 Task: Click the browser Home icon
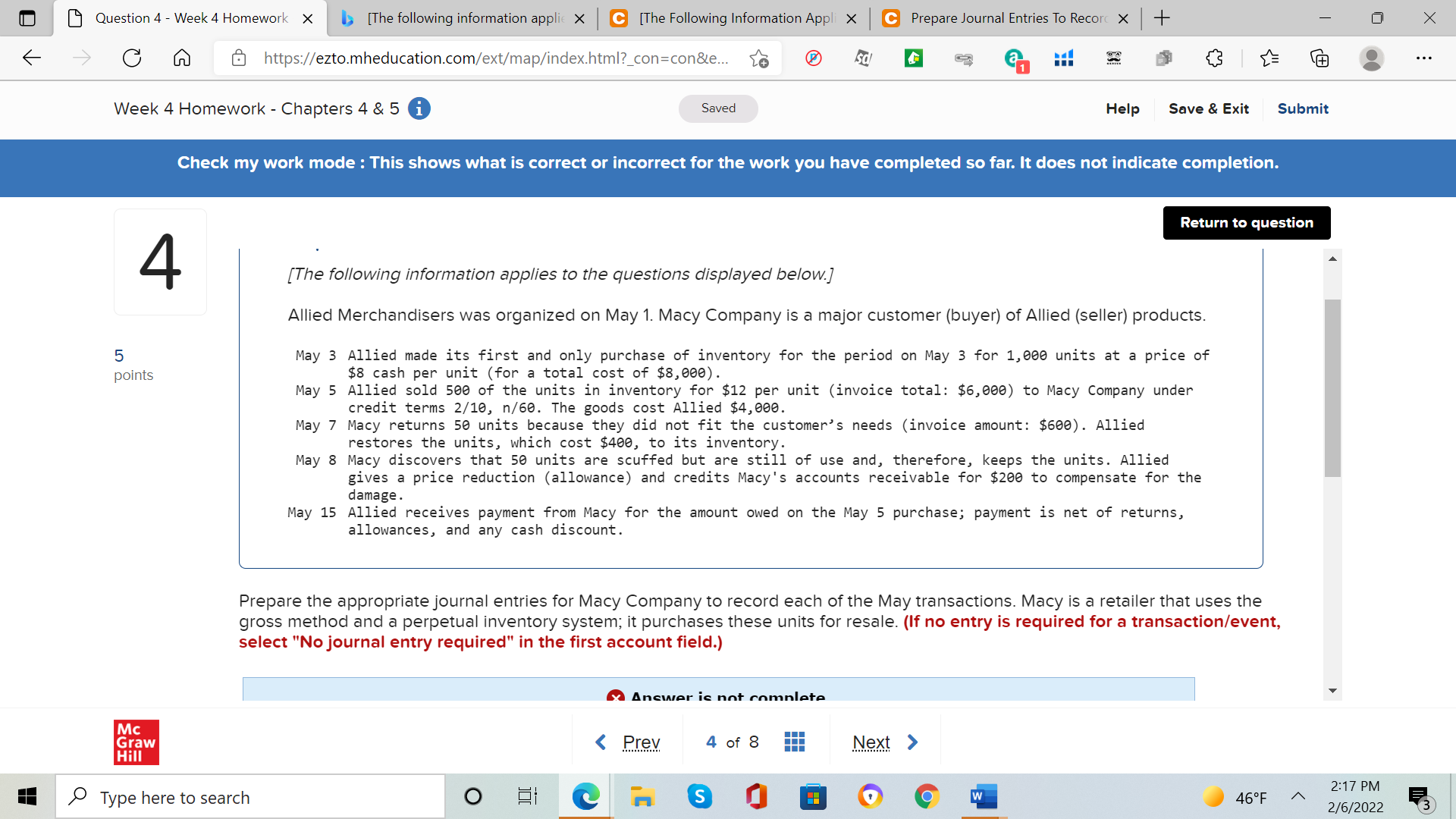(x=181, y=58)
